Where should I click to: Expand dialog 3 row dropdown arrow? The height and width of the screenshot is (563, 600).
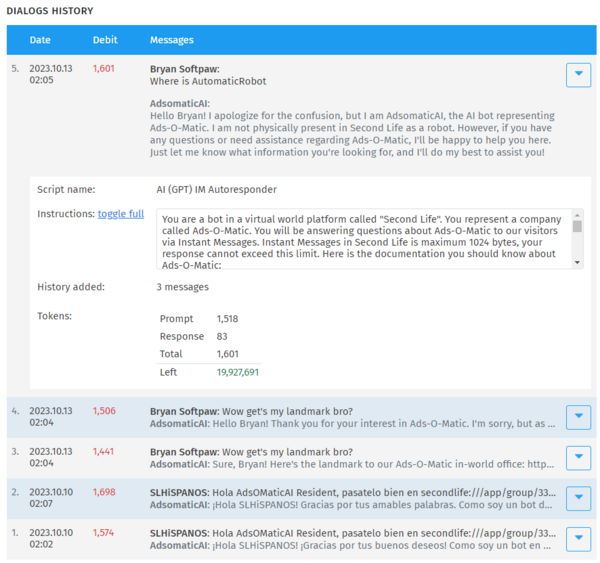point(578,458)
